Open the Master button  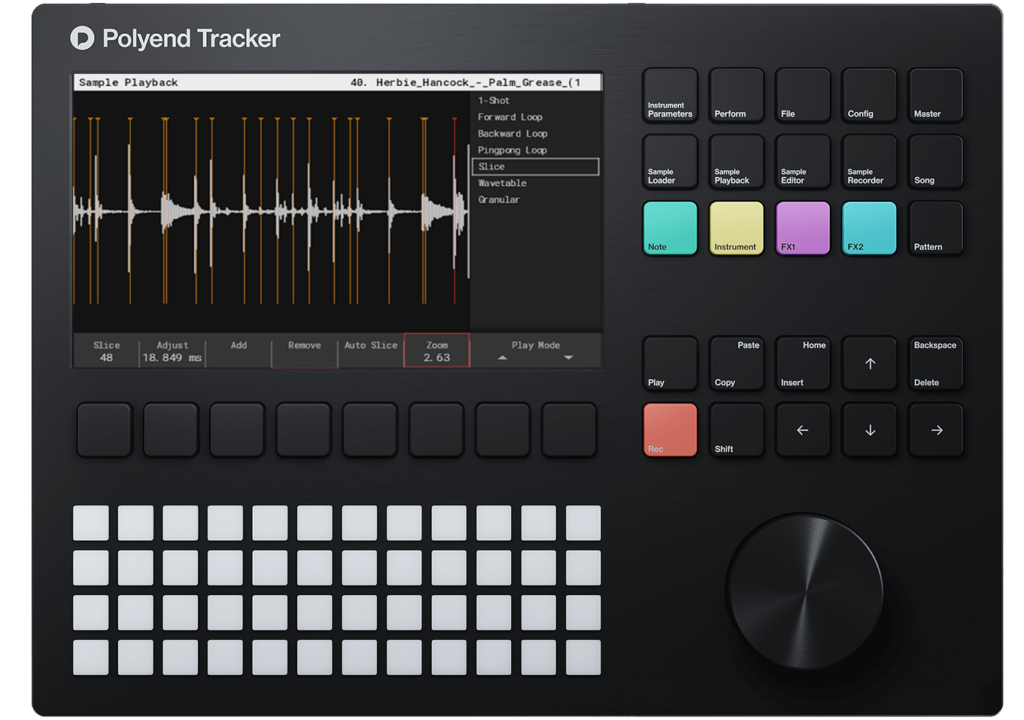935,95
